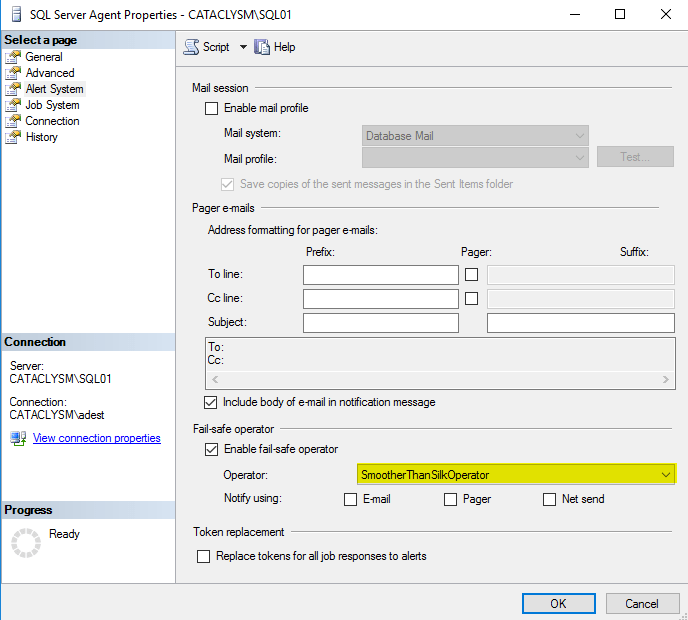Click the General page icon

coord(13,57)
